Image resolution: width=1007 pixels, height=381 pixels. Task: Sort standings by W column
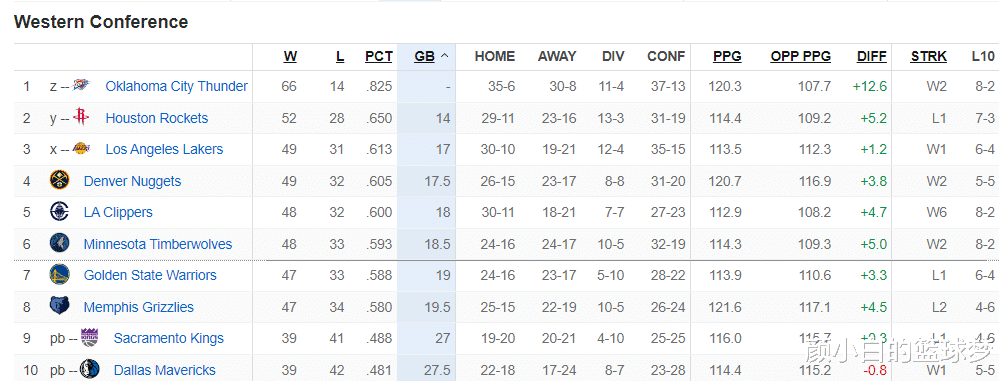coord(290,57)
